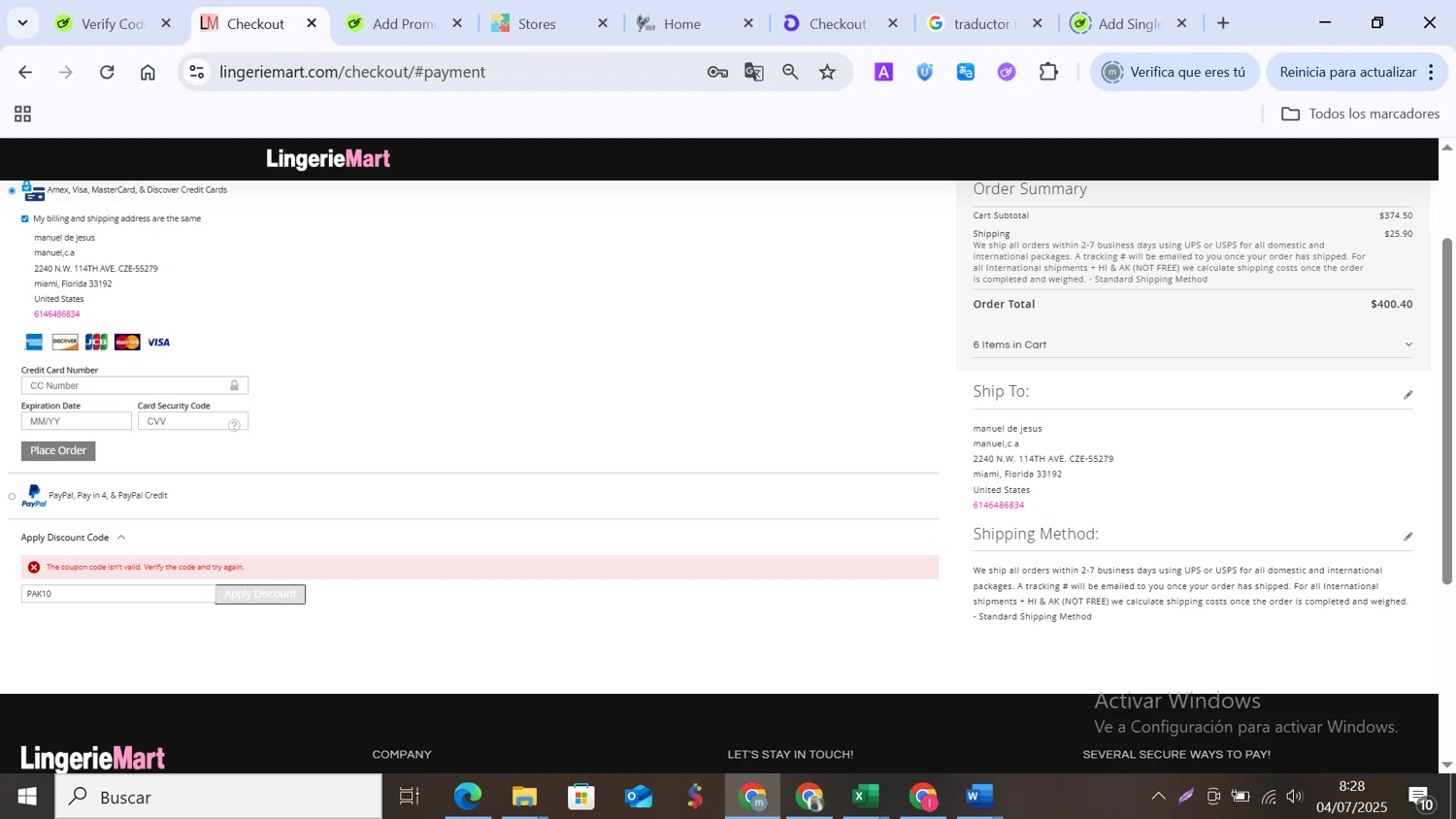Open the Bitwarden shield extension
This screenshot has width=1456, height=819.
click(925, 72)
